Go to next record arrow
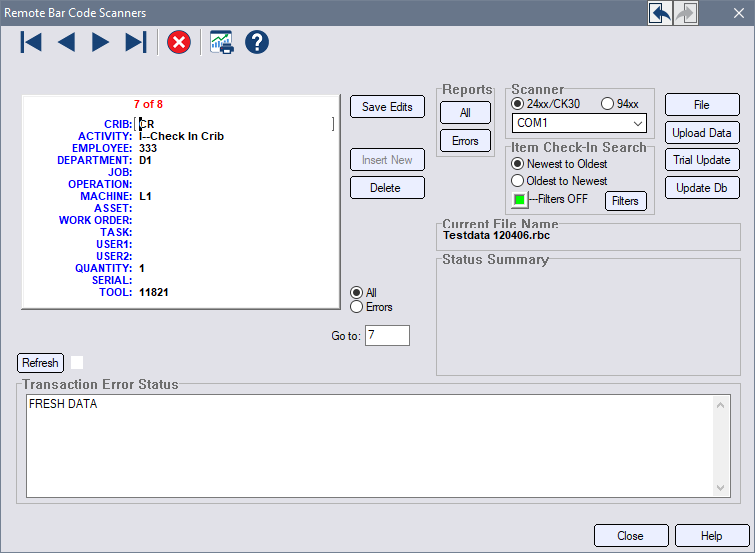This screenshot has height=553, width=755. click(x=100, y=42)
